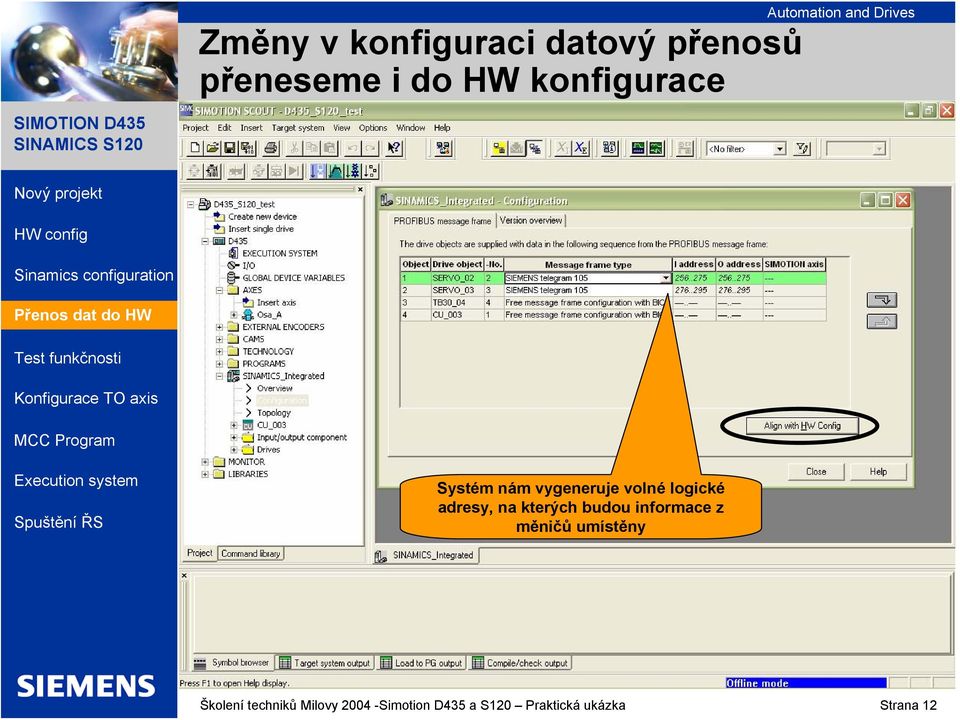Expand the EXTERNAL ENCODERS folder

click(x=219, y=327)
